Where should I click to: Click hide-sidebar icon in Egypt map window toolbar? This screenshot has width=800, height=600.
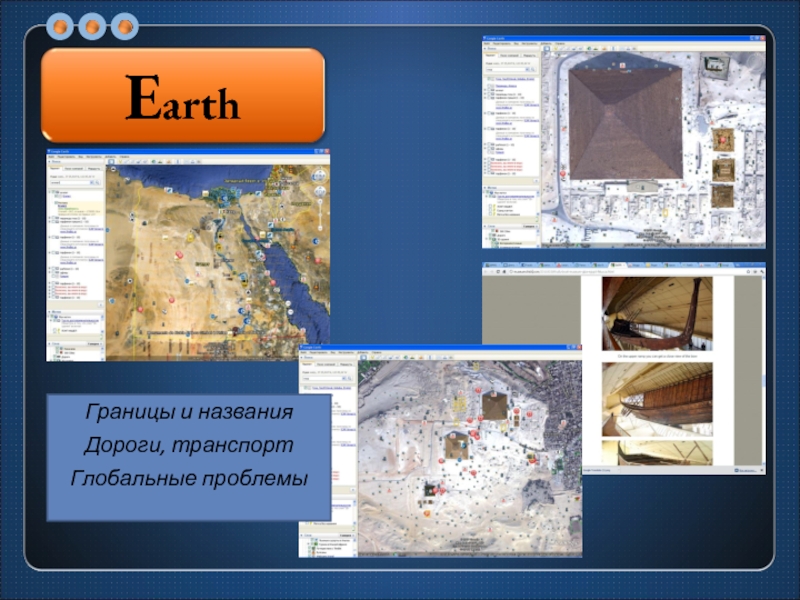pyautogui.click(x=111, y=162)
